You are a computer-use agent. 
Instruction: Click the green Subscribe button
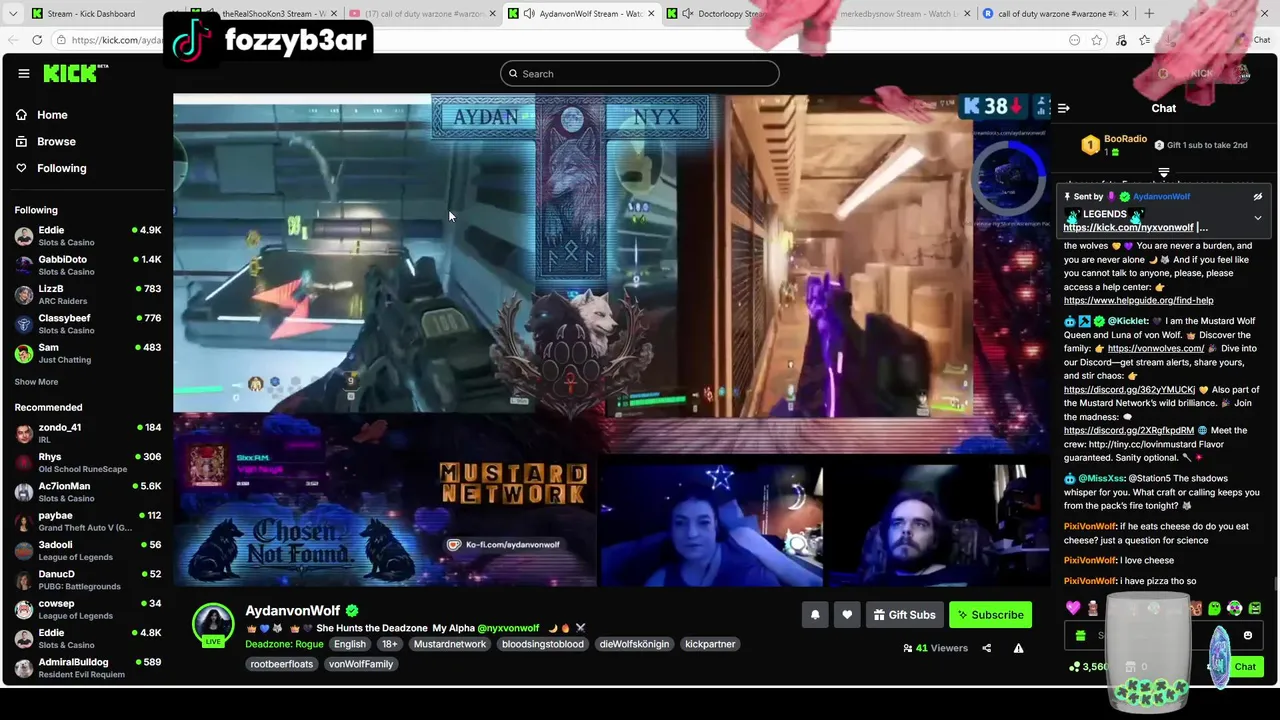point(990,615)
